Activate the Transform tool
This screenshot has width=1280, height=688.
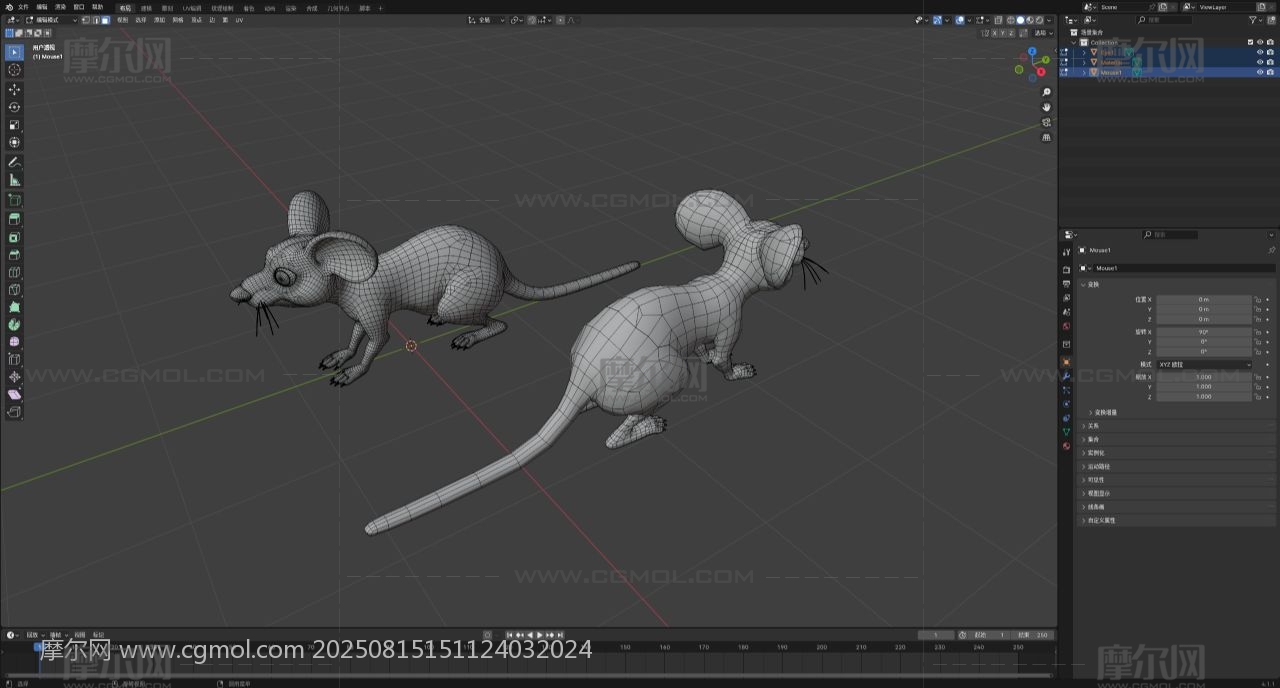(14, 142)
